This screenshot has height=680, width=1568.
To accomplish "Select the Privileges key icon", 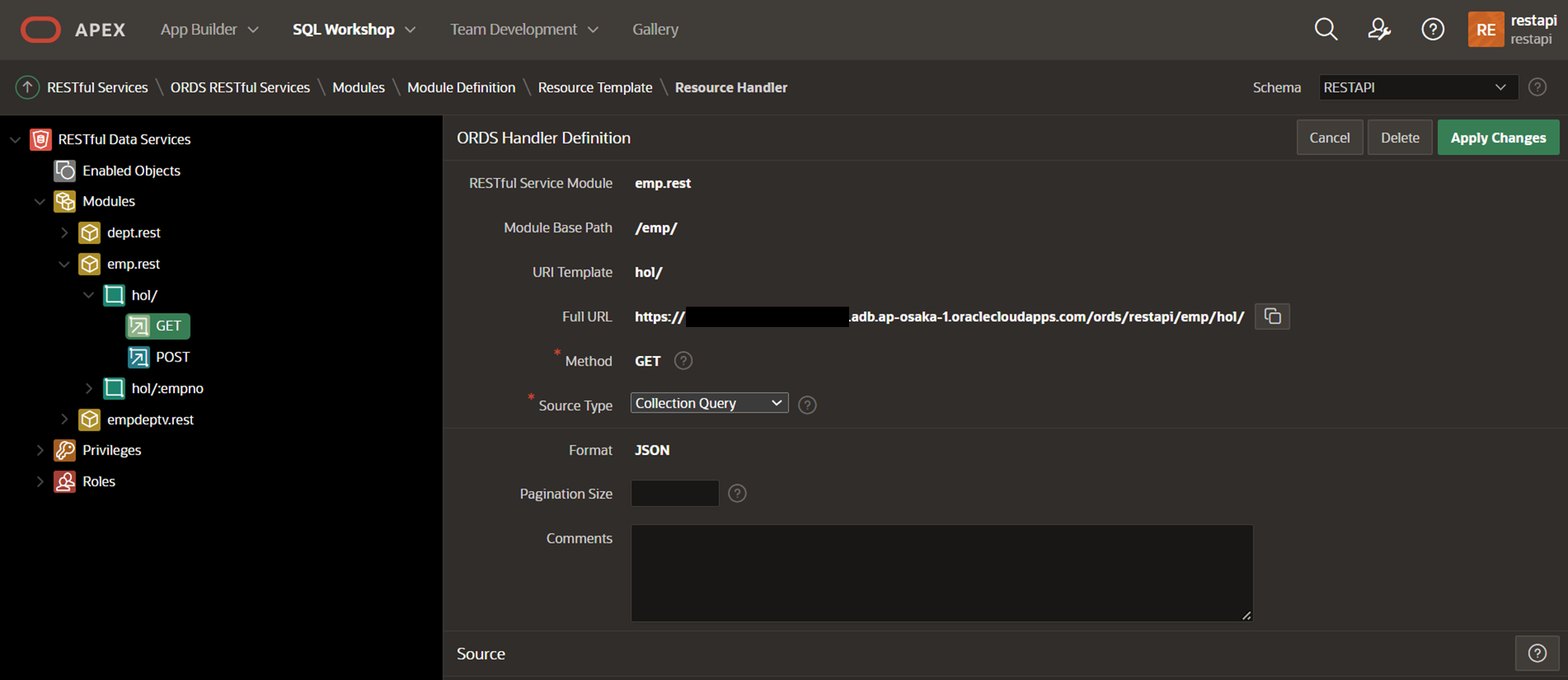I will pyautogui.click(x=65, y=450).
